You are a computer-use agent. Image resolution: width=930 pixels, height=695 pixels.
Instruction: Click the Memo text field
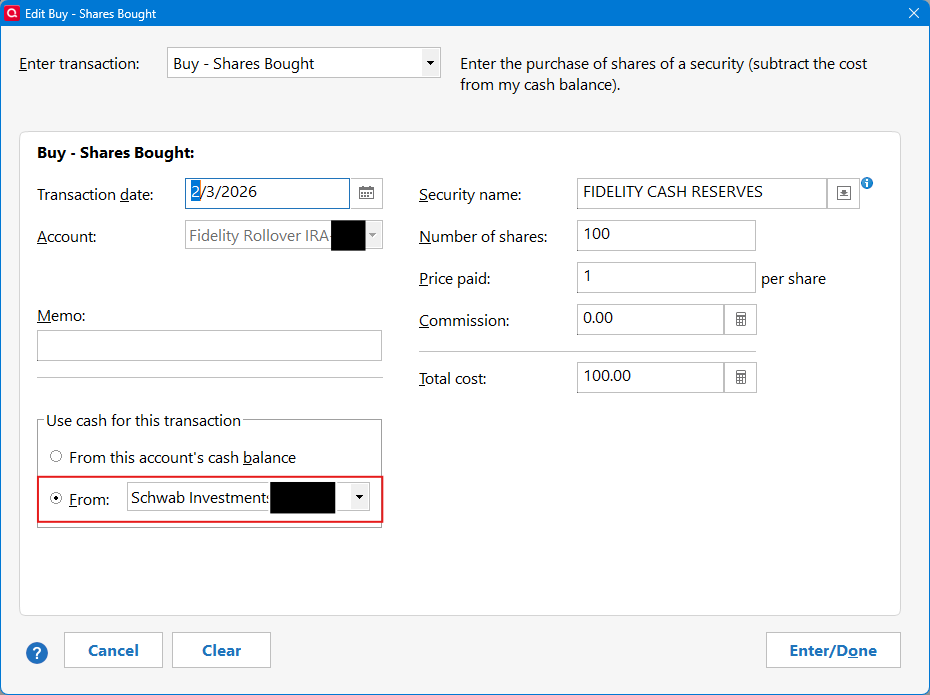click(x=209, y=346)
